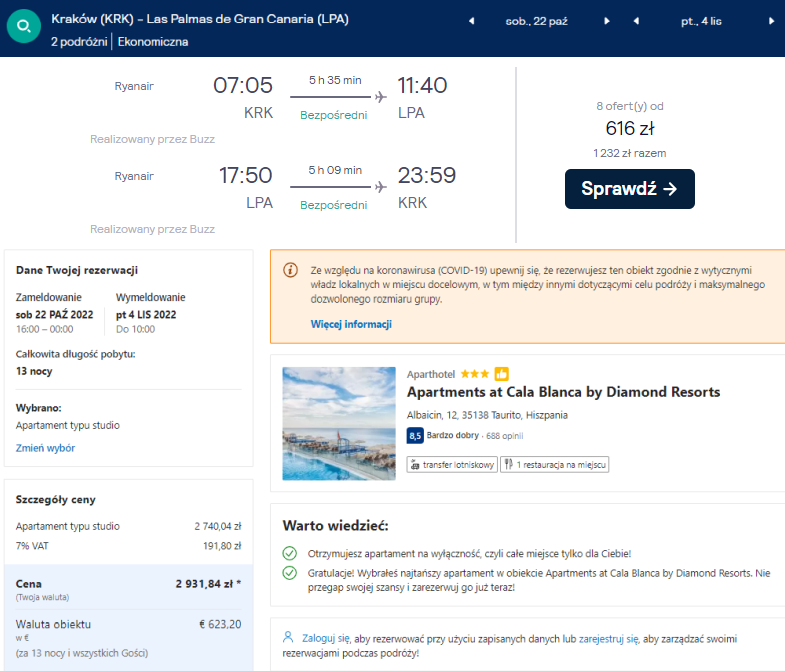The image size is (785, 671).
Task: Click the Apartments at Cala Blanca title
Action: pyautogui.click(x=563, y=392)
